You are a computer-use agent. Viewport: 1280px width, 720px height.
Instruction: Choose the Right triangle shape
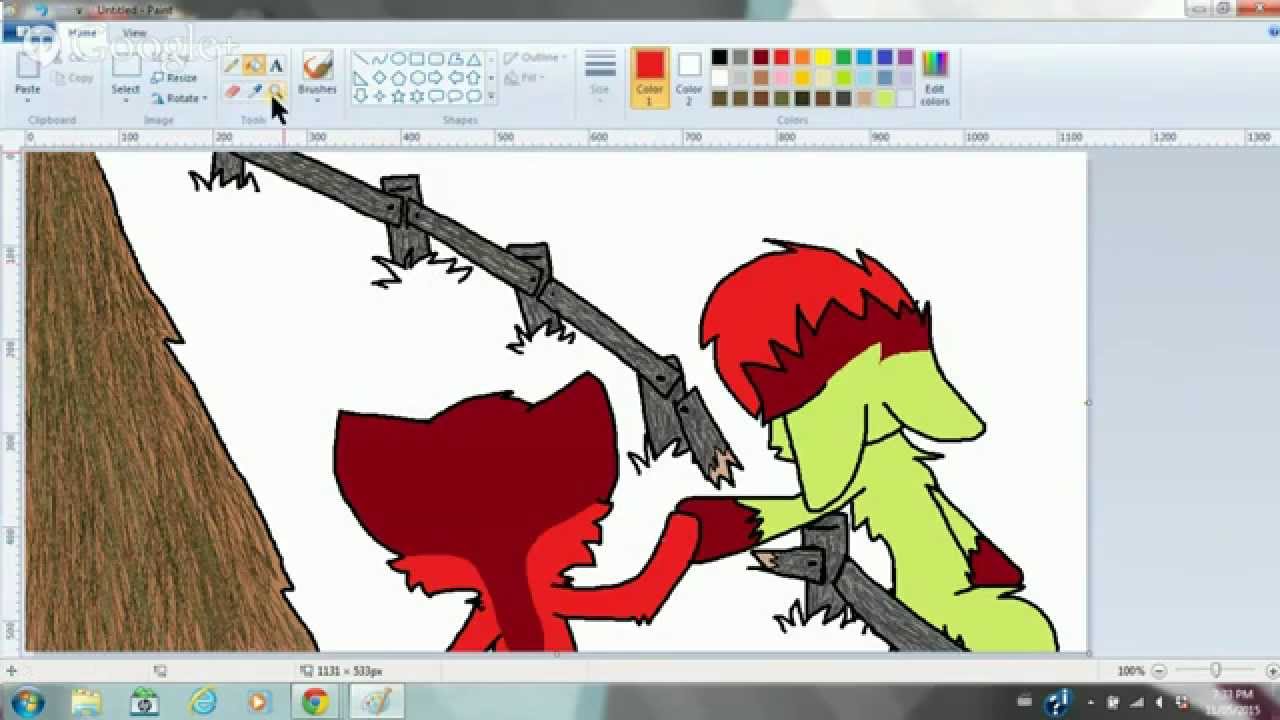[x=360, y=78]
